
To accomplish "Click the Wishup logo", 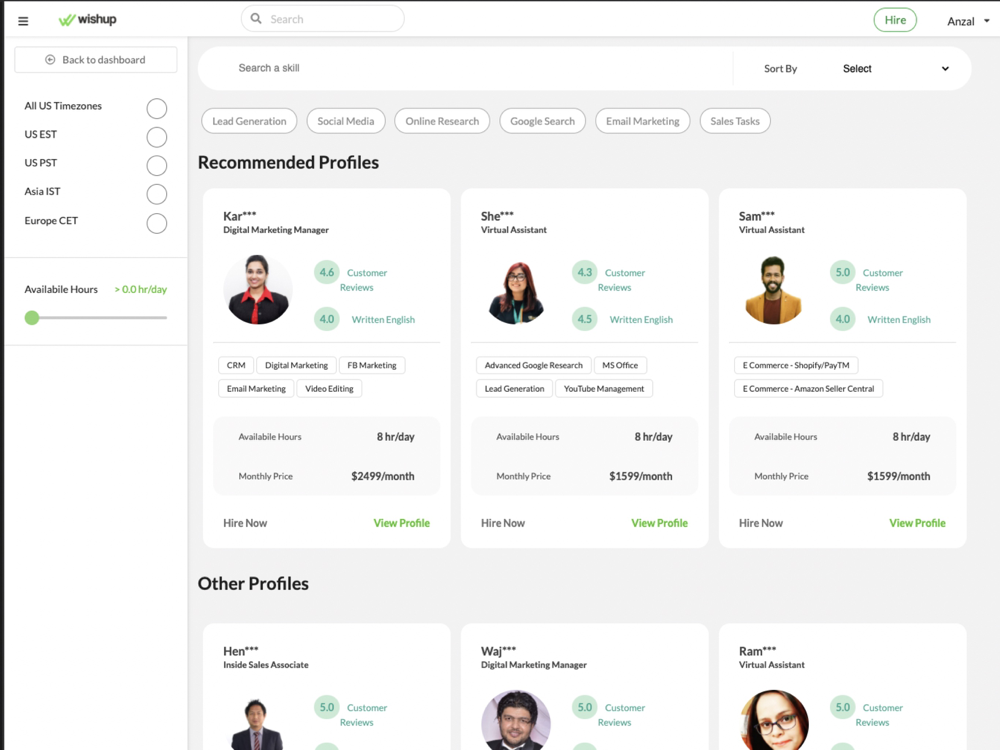I will tap(88, 20).
